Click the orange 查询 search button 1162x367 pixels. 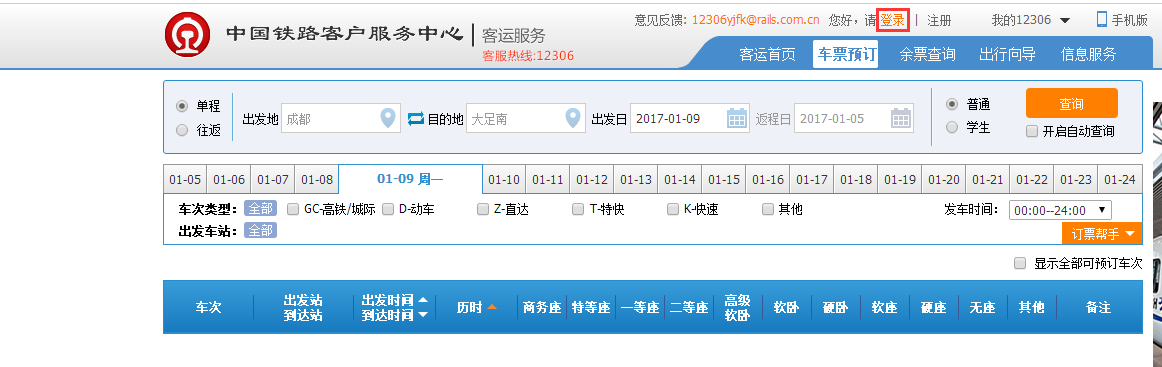1072,103
